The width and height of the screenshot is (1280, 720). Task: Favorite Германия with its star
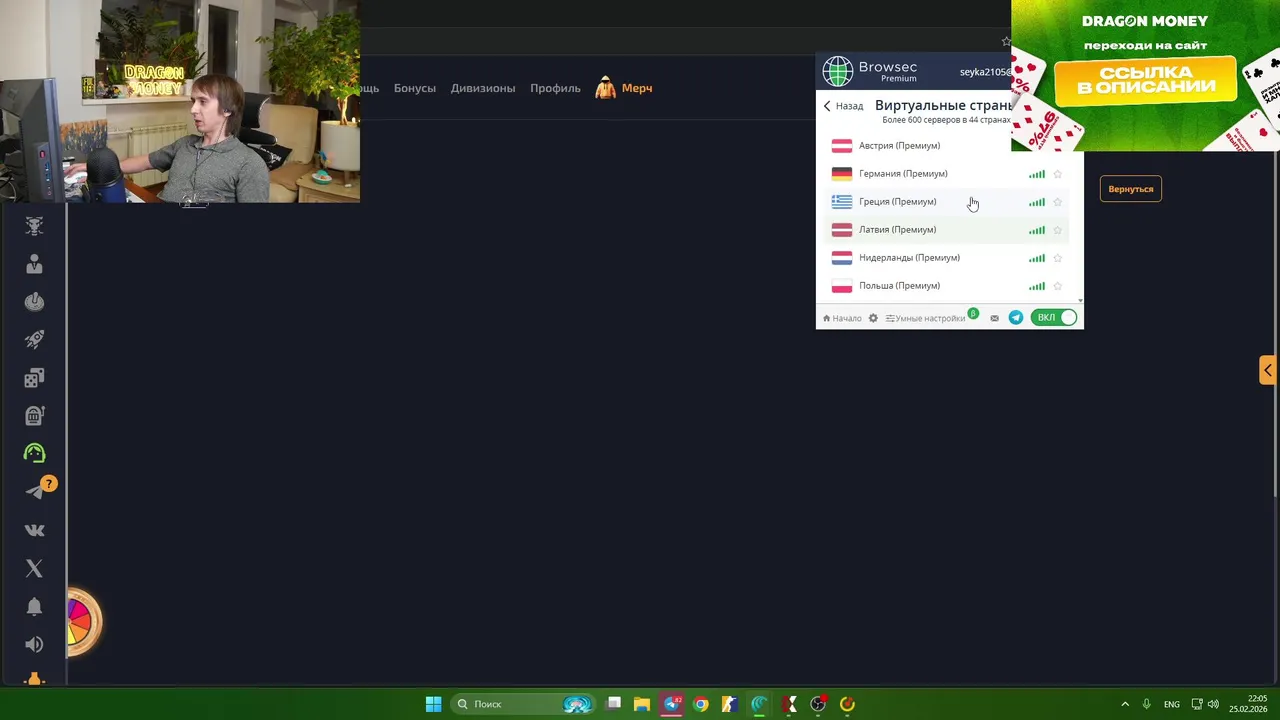coord(1058,174)
